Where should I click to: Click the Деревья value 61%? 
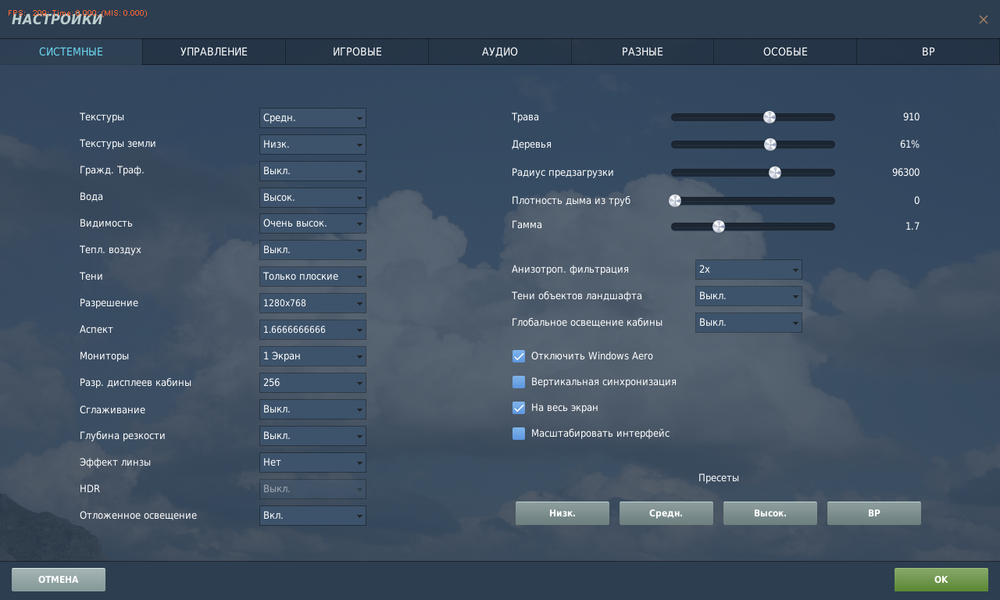[x=909, y=144]
